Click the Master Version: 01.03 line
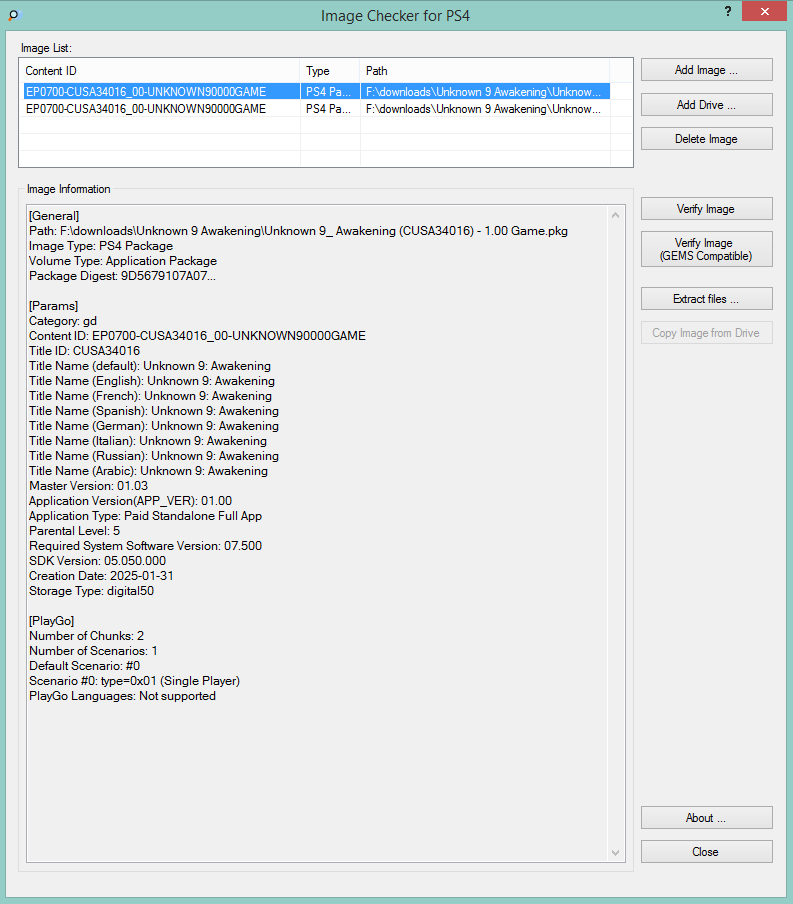This screenshot has height=904, width=793. coord(88,486)
